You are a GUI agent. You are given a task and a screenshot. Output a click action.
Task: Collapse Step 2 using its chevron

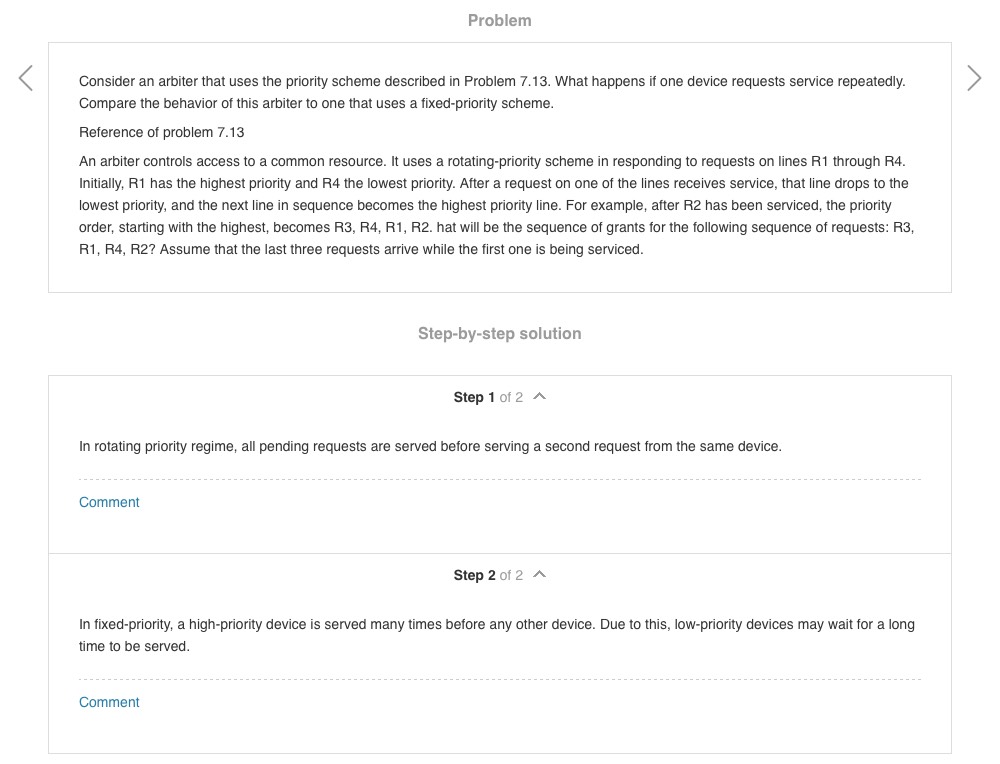(x=540, y=575)
